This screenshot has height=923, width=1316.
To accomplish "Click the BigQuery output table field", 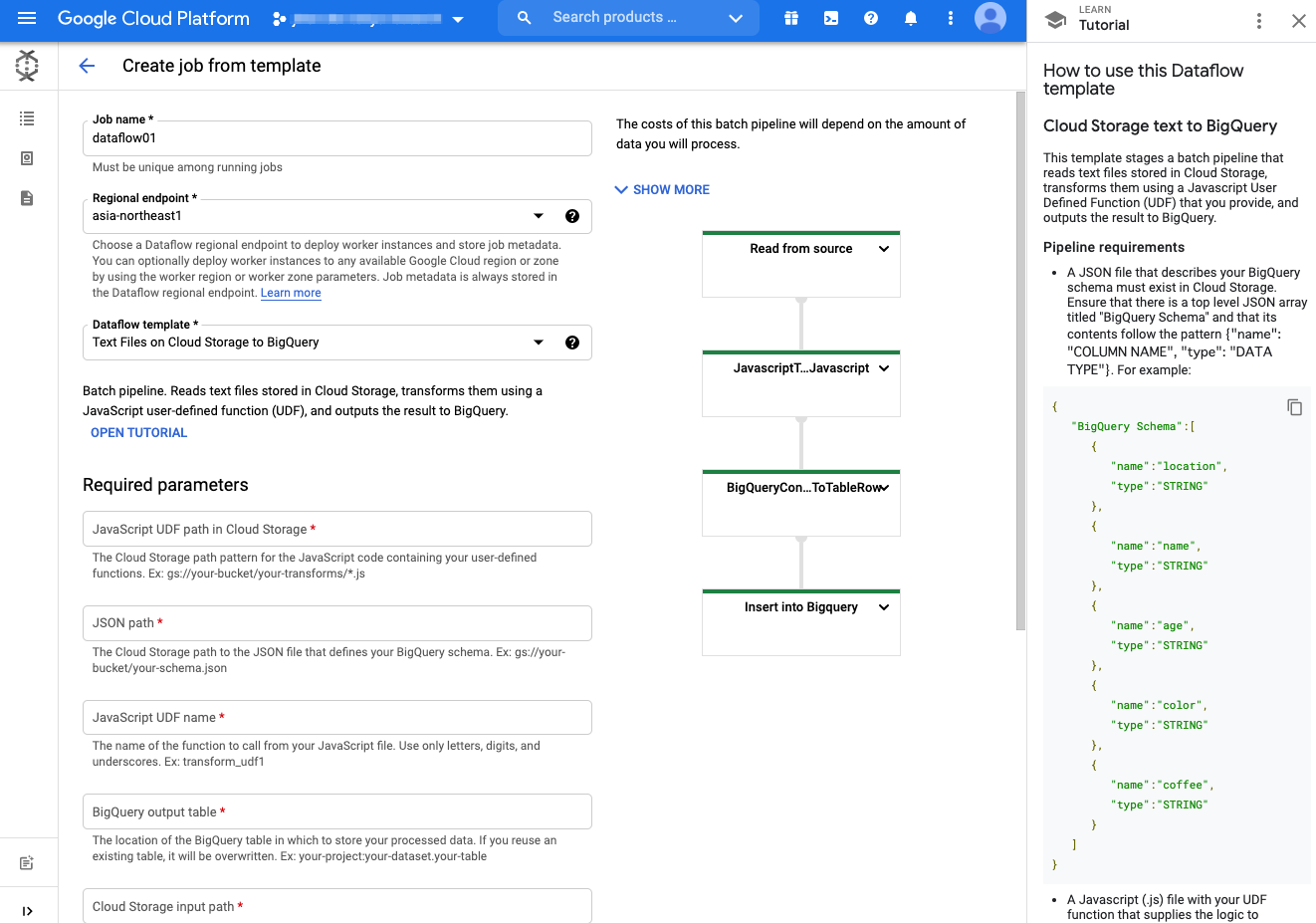I will (x=337, y=811).
